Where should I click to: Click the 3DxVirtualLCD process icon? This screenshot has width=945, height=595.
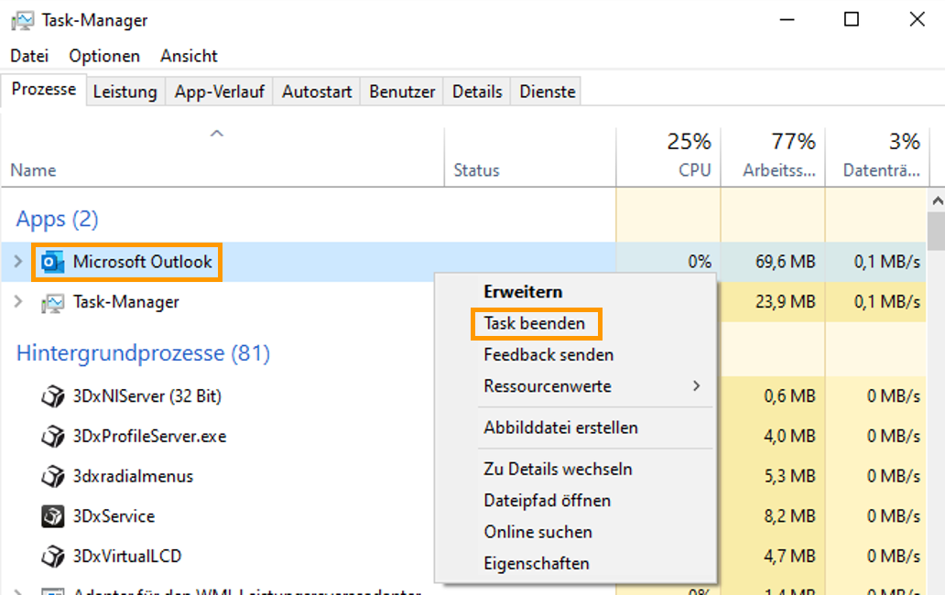coord(52,556)
